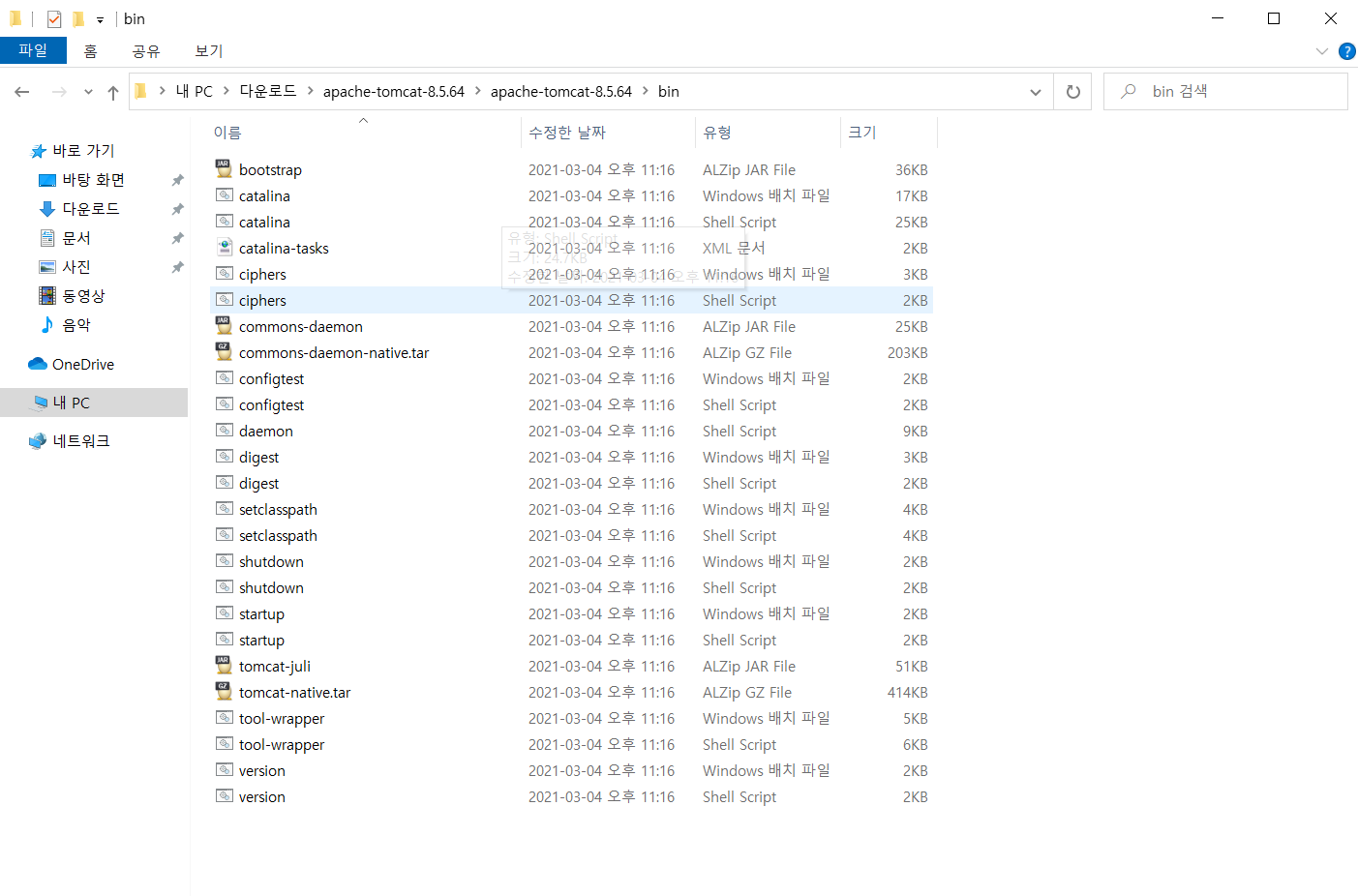Click the Forward navigation arrow

[x=59, y=92]
